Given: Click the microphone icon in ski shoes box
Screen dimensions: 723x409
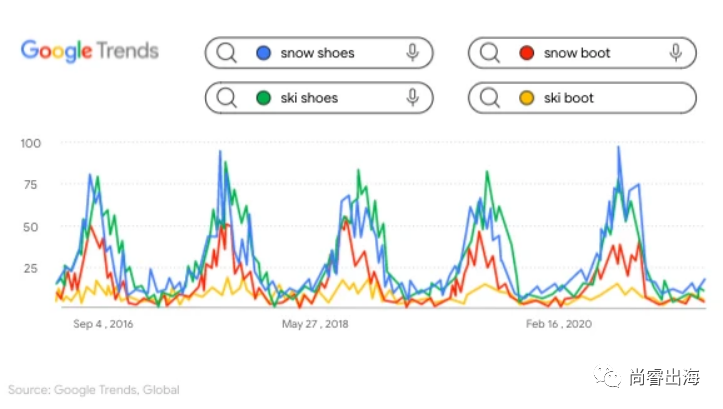Looking at the screenshot, I should pyautogui.click(x=412, y=98).
